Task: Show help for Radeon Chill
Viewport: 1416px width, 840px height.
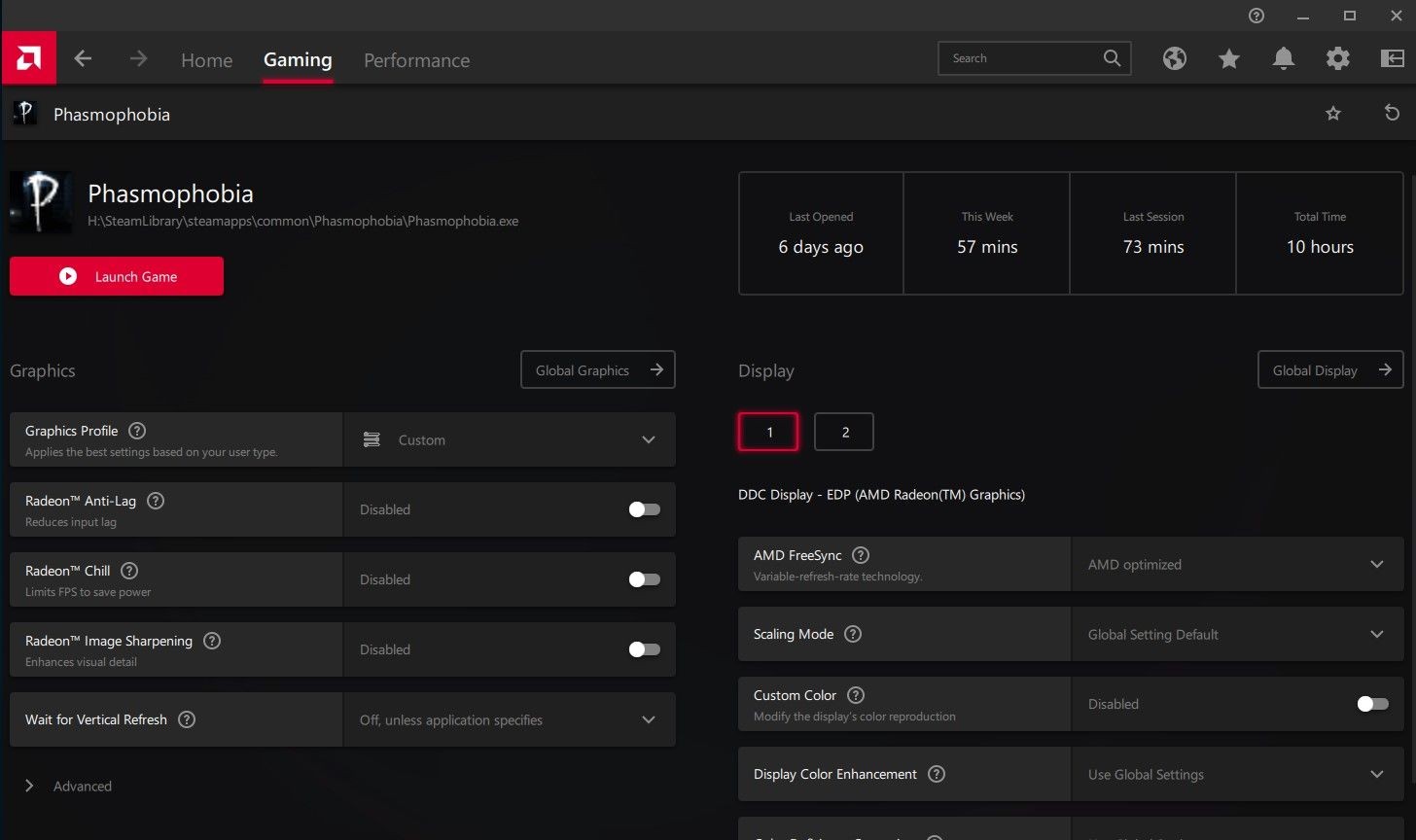Action: [128, 571]
